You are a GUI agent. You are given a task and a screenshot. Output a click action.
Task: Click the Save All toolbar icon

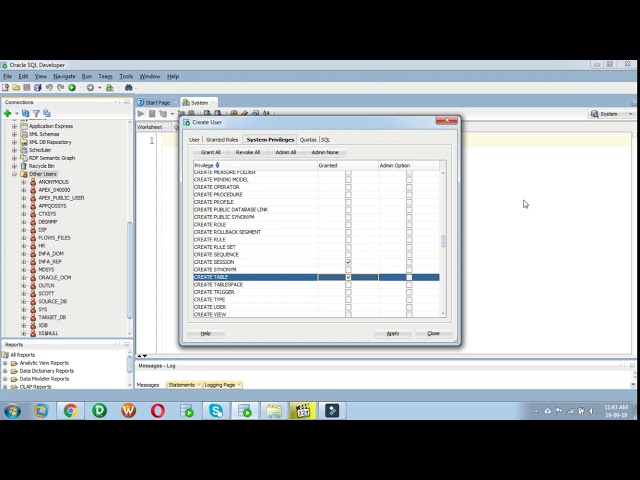[38, 87]
